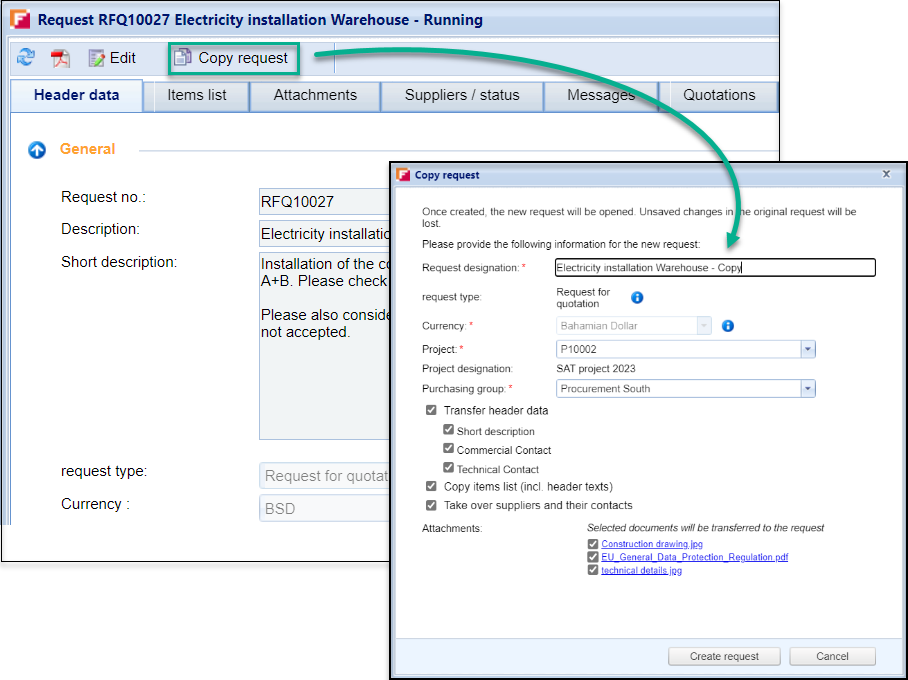Open Construction drawing.jpg attachment link

click(651, 544)
